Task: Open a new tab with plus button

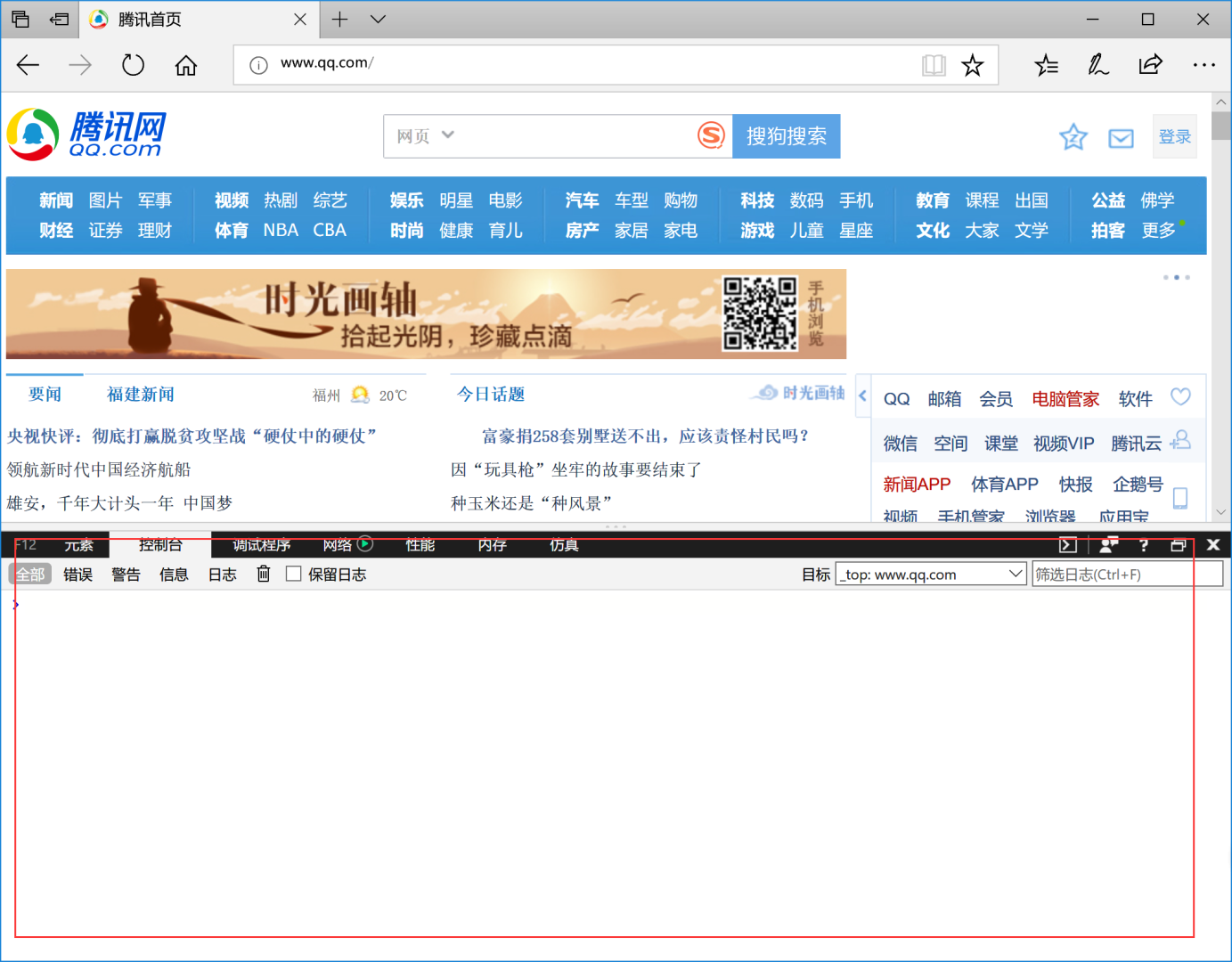Action: [339, 19]
